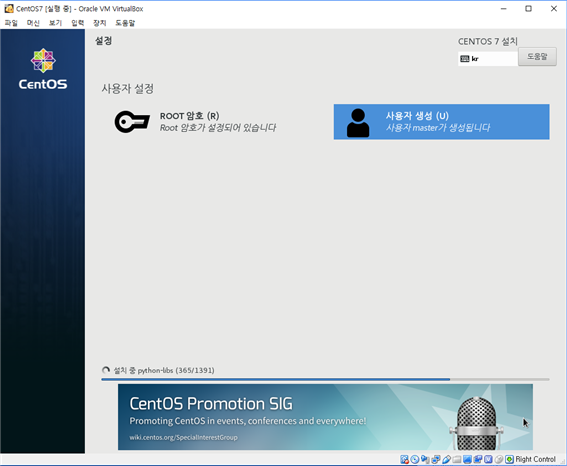This screenshot has height=466, width=567.
Task: Open 사용자 생성 (U) settings
Action: 442,122
